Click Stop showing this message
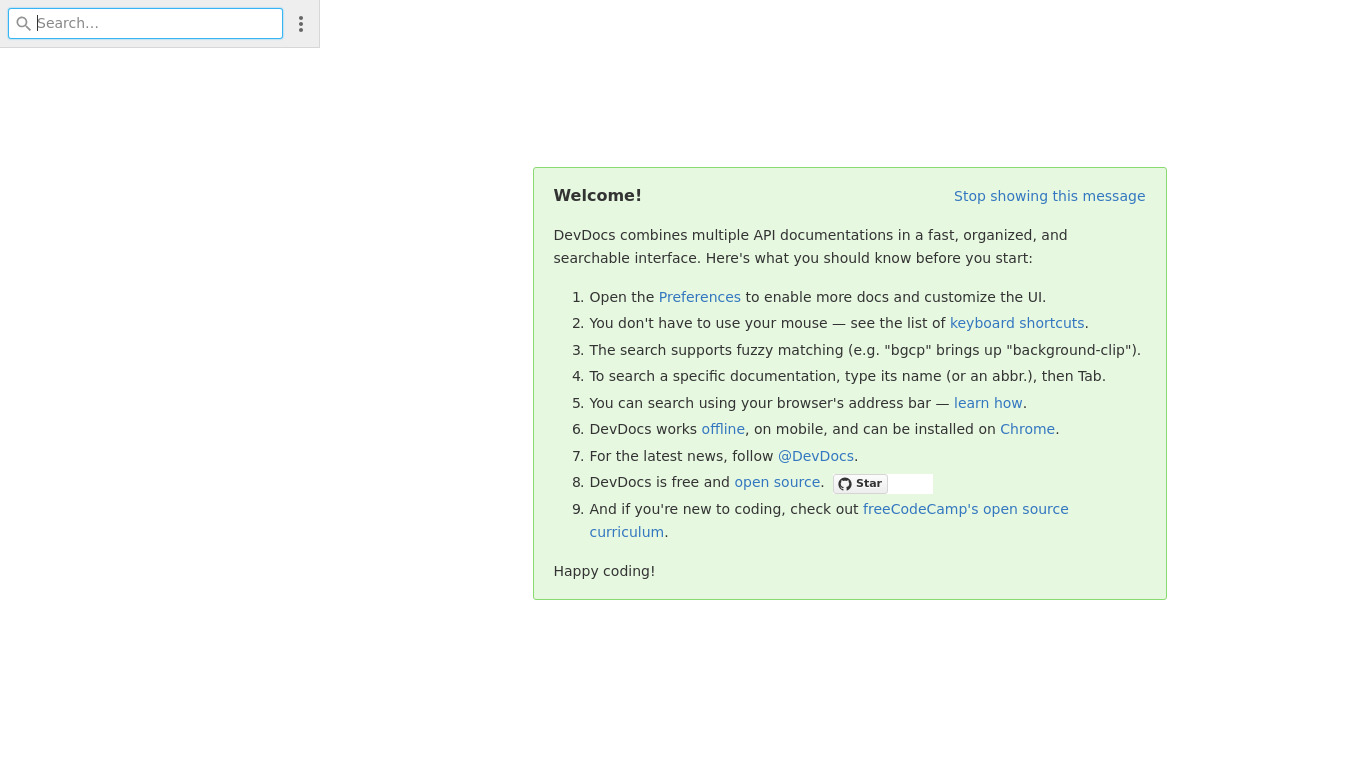1366x768 pixels. (1049, 196)
